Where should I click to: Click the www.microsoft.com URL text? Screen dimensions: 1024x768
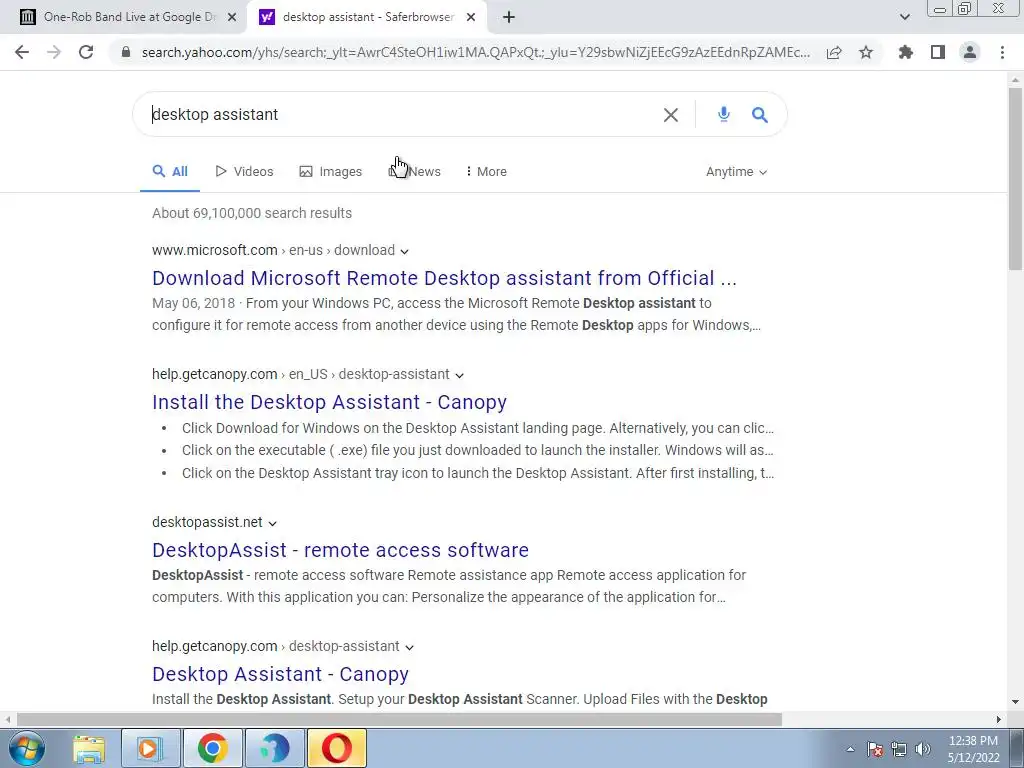coord(215,250)
